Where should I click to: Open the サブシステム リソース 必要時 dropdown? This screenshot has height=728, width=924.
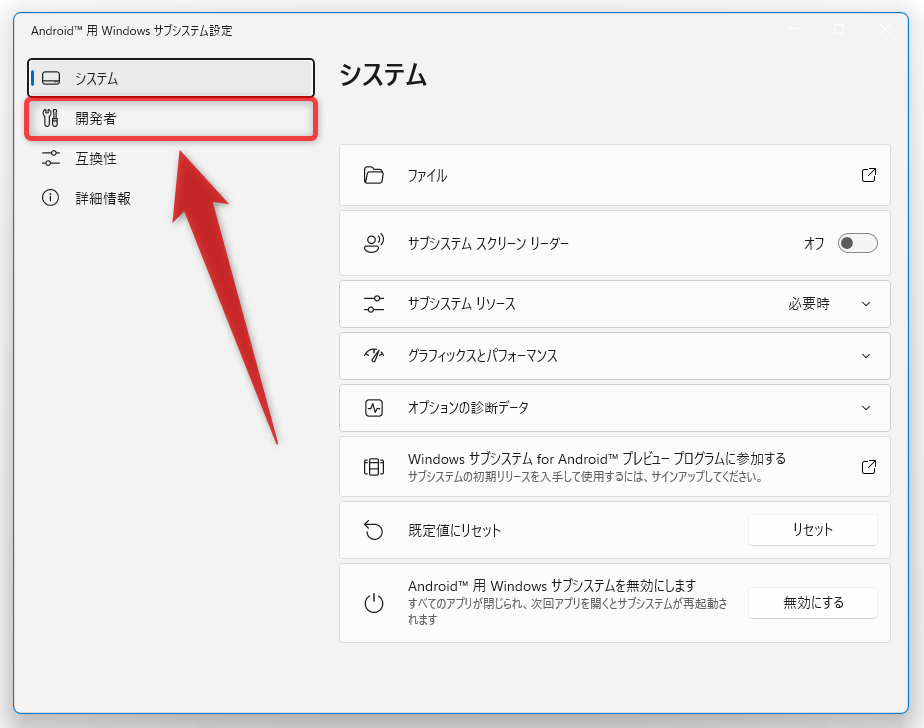[830, 304]
